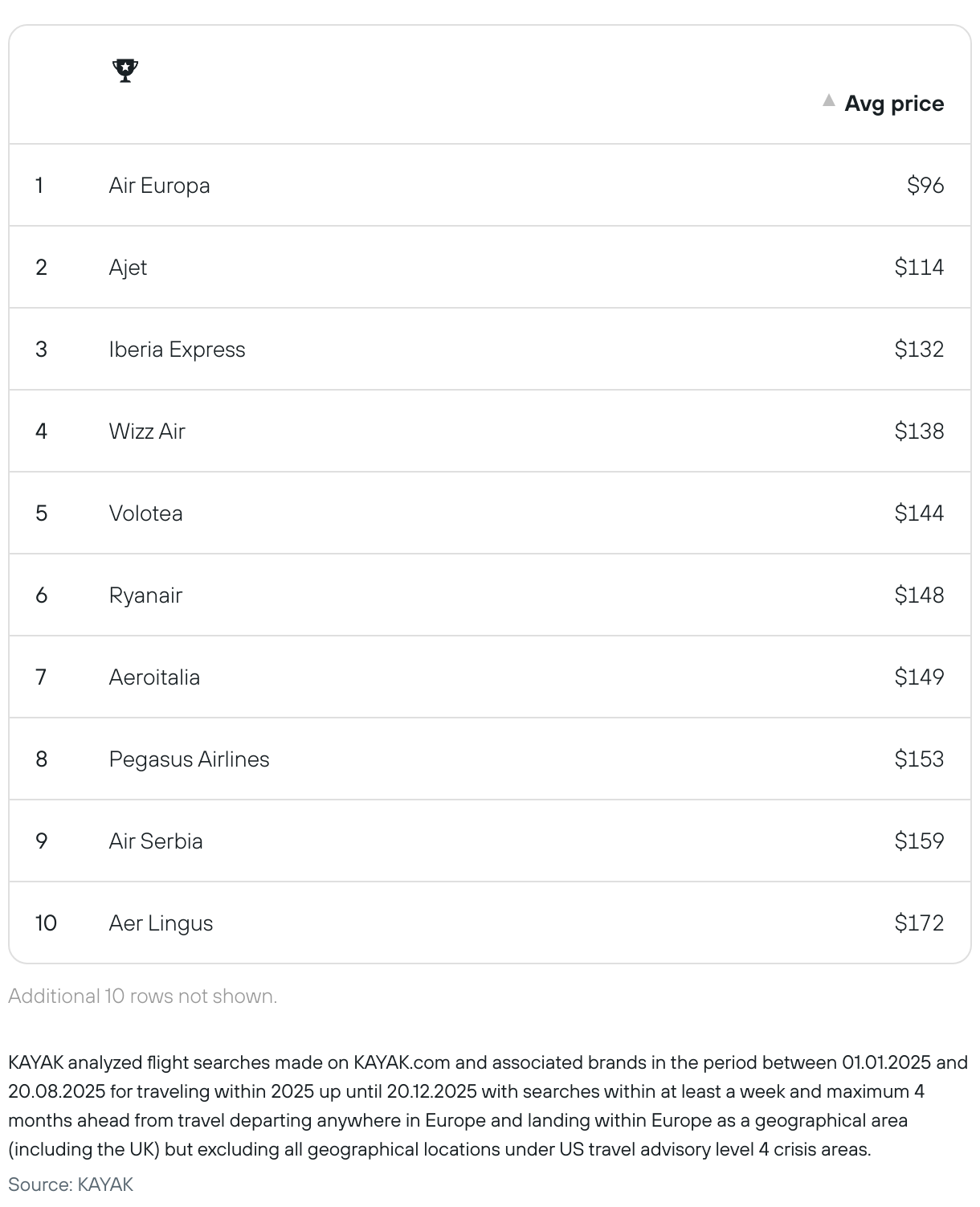Sort table by Avg price header
Image resolution: width=980 pixels, height=1207 pixels.
click(894, 104)
